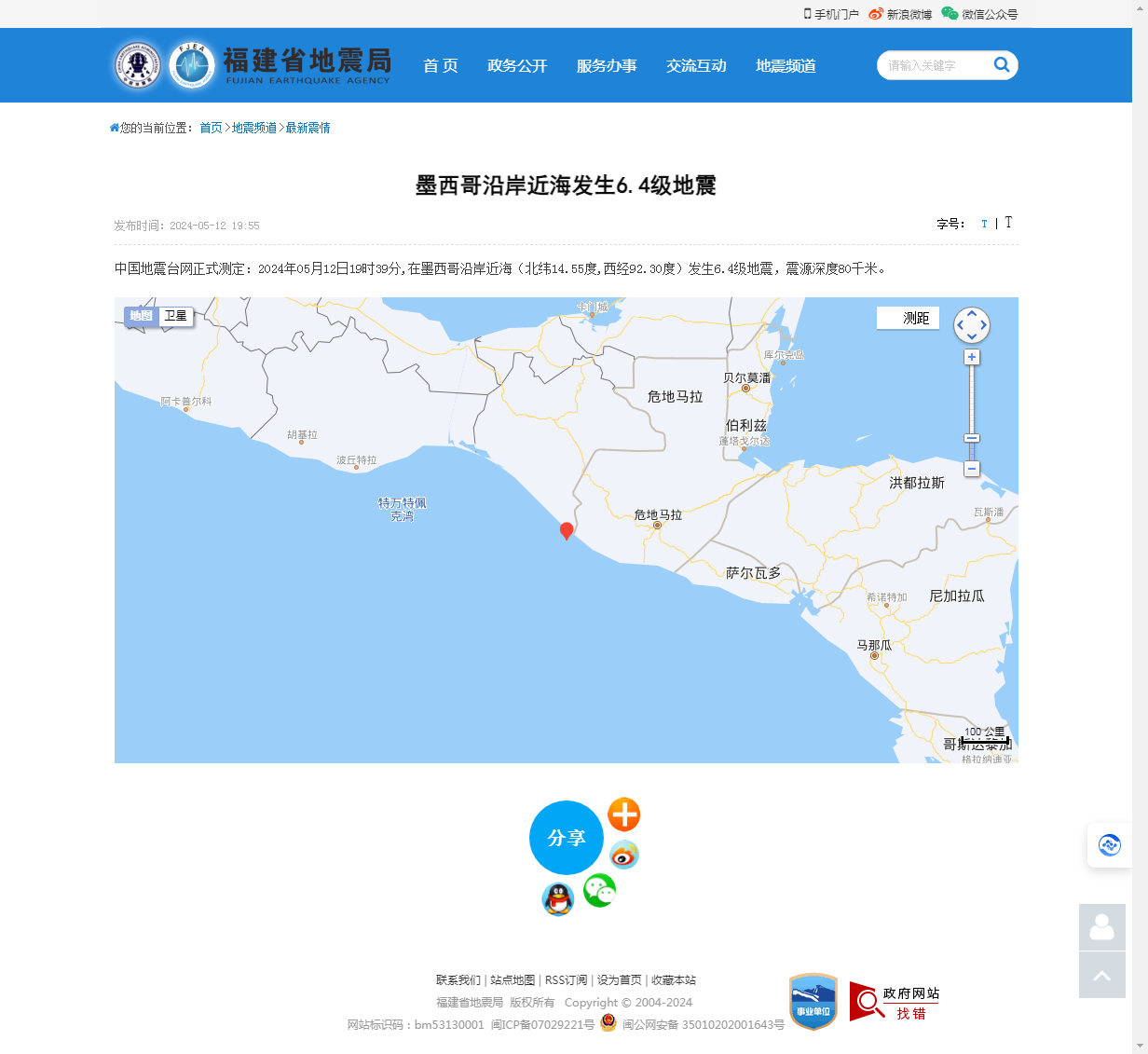Focus the keyword search input field
Viewport: 1148px width, 1054px height.
click(932, 65)
